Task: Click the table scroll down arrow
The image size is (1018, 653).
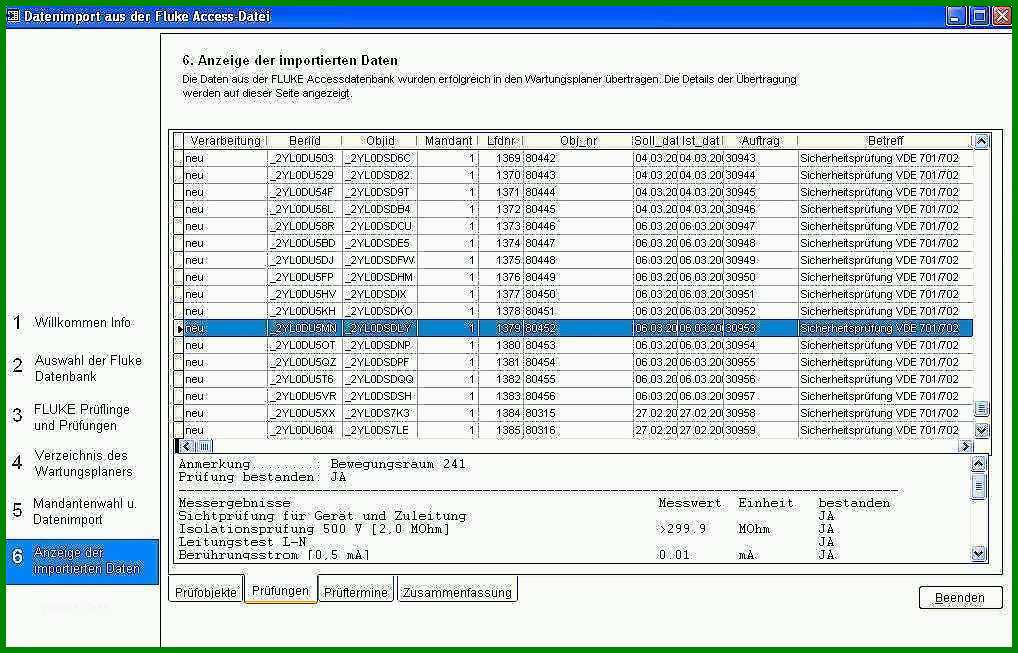Action: coord(981,430)
